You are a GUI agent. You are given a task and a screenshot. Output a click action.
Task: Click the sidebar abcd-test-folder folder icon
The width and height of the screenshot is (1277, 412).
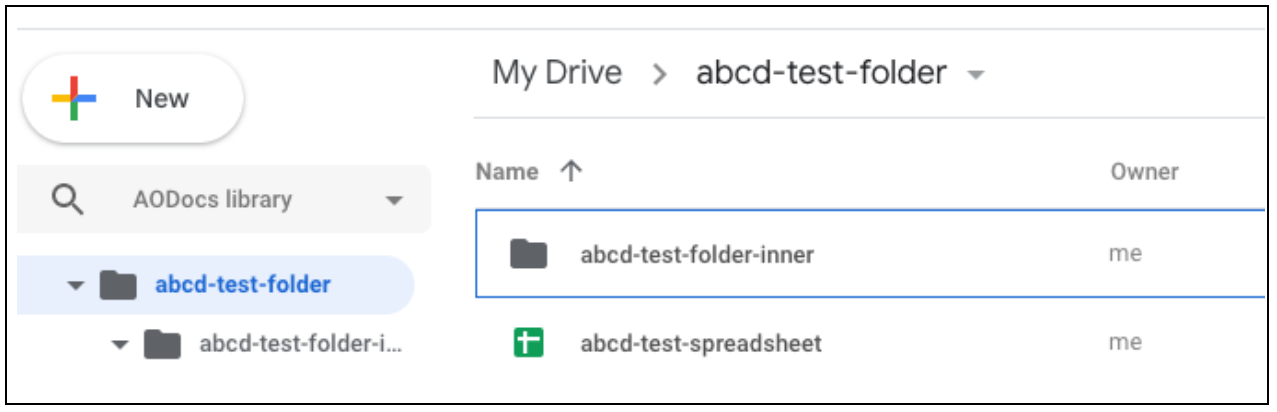tap(118, 285)
